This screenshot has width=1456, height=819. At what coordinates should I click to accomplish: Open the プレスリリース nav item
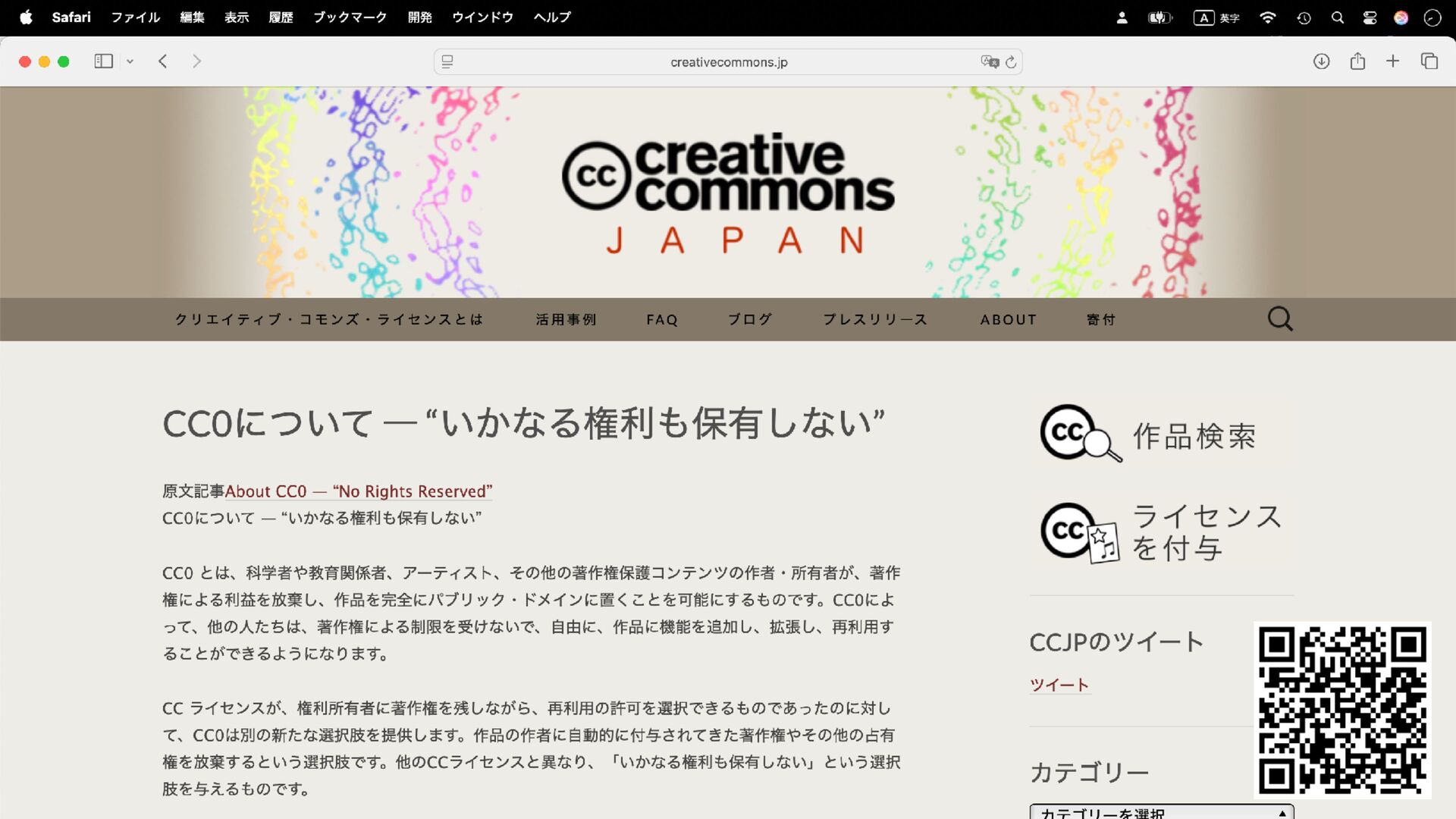click(876, 319)
